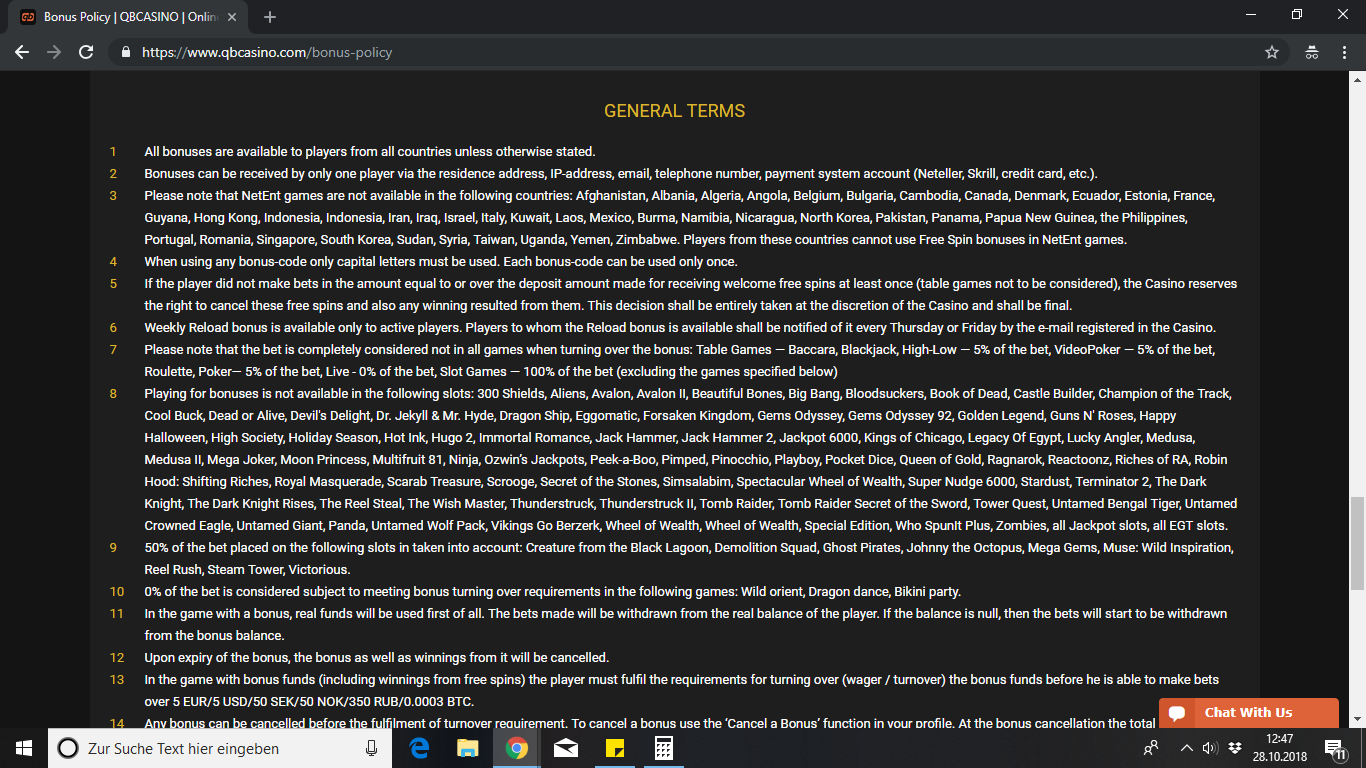The width and height of the screenshot is (1366, 768).
Task: Open the People icon in system tray
Action: click(x=1151, y=748)
